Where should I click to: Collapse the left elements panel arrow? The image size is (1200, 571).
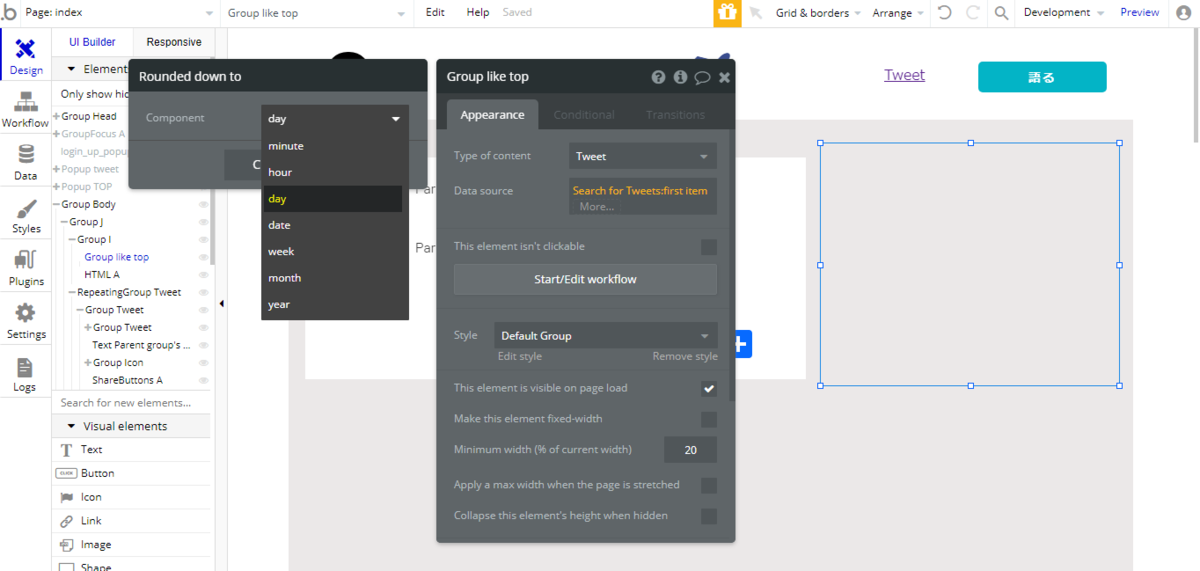click(x=221, y=303)
